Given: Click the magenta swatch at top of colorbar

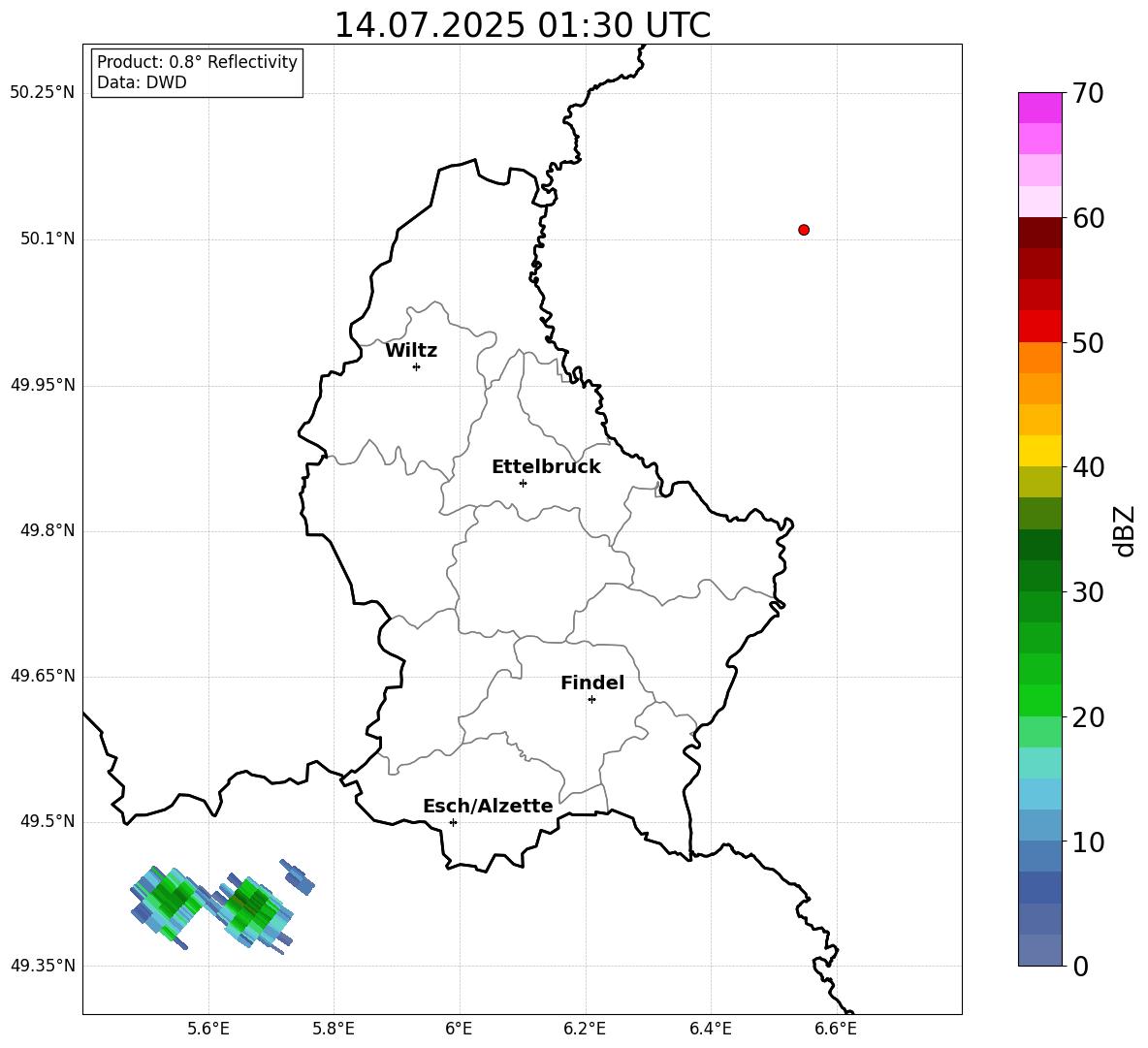Looking at the screenshot, I should coord(1040,109).
